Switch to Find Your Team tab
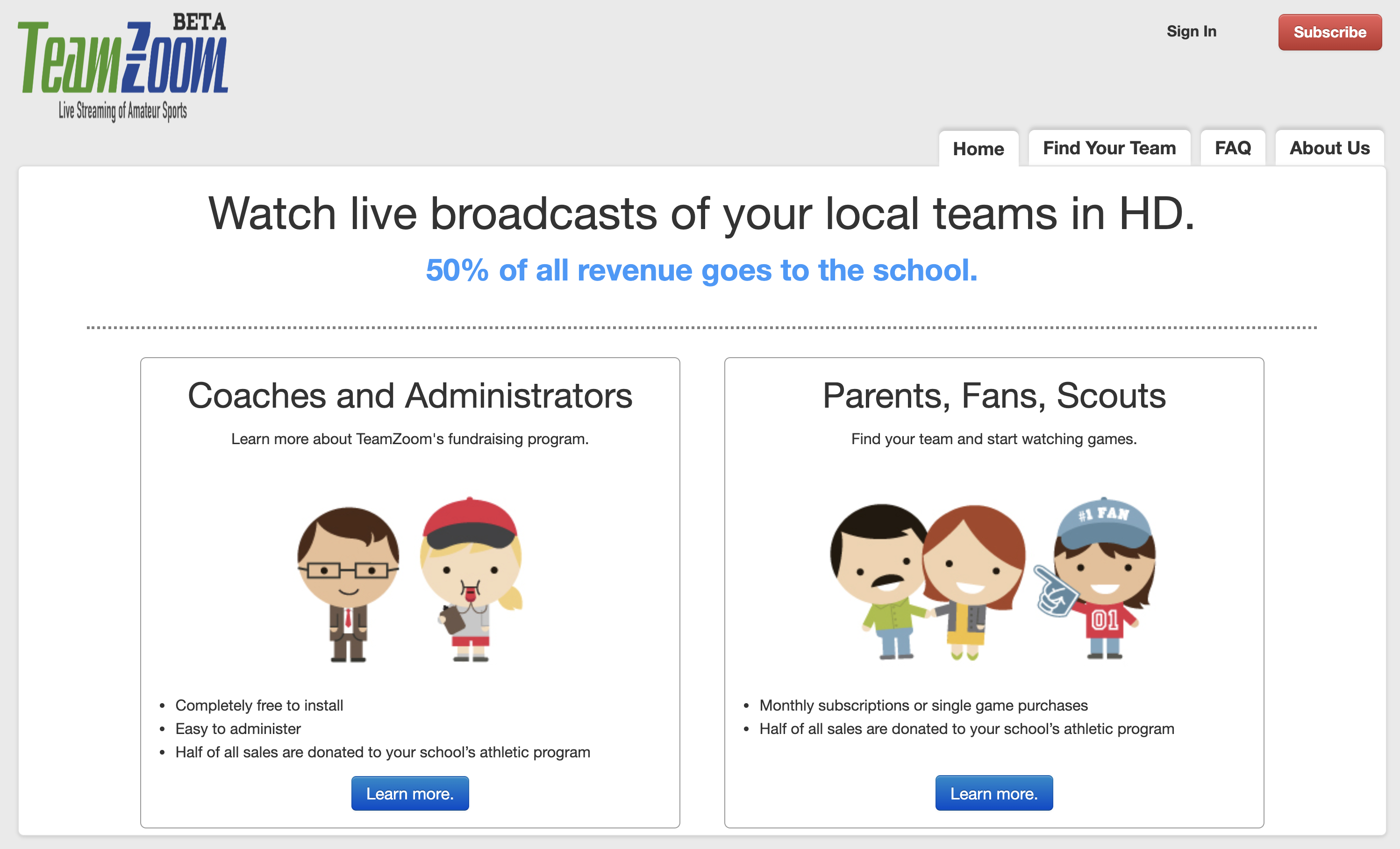Screen dimensions: 1400x849 click(1109, 148)
